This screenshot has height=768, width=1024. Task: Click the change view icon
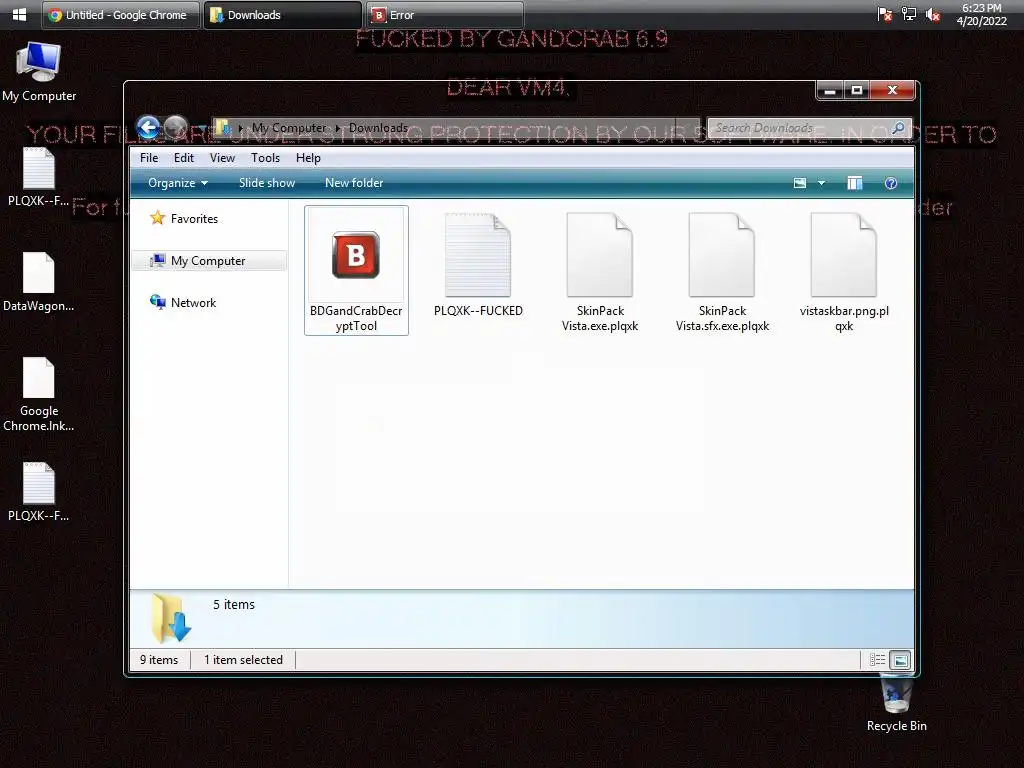(x=799, y=183)
